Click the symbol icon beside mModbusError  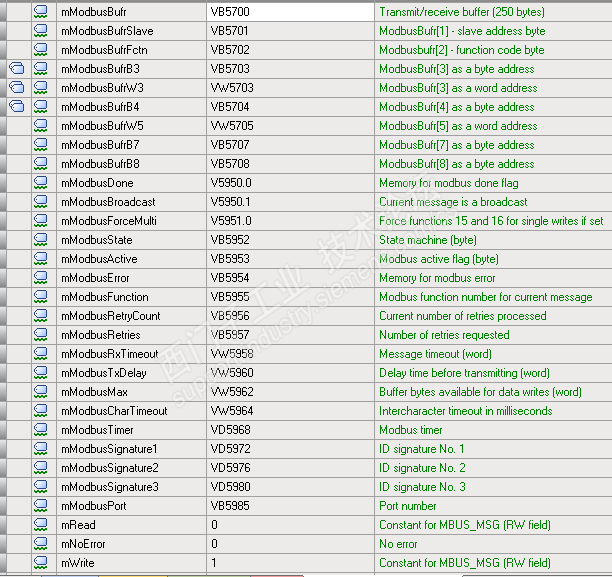tap(41, 278)
